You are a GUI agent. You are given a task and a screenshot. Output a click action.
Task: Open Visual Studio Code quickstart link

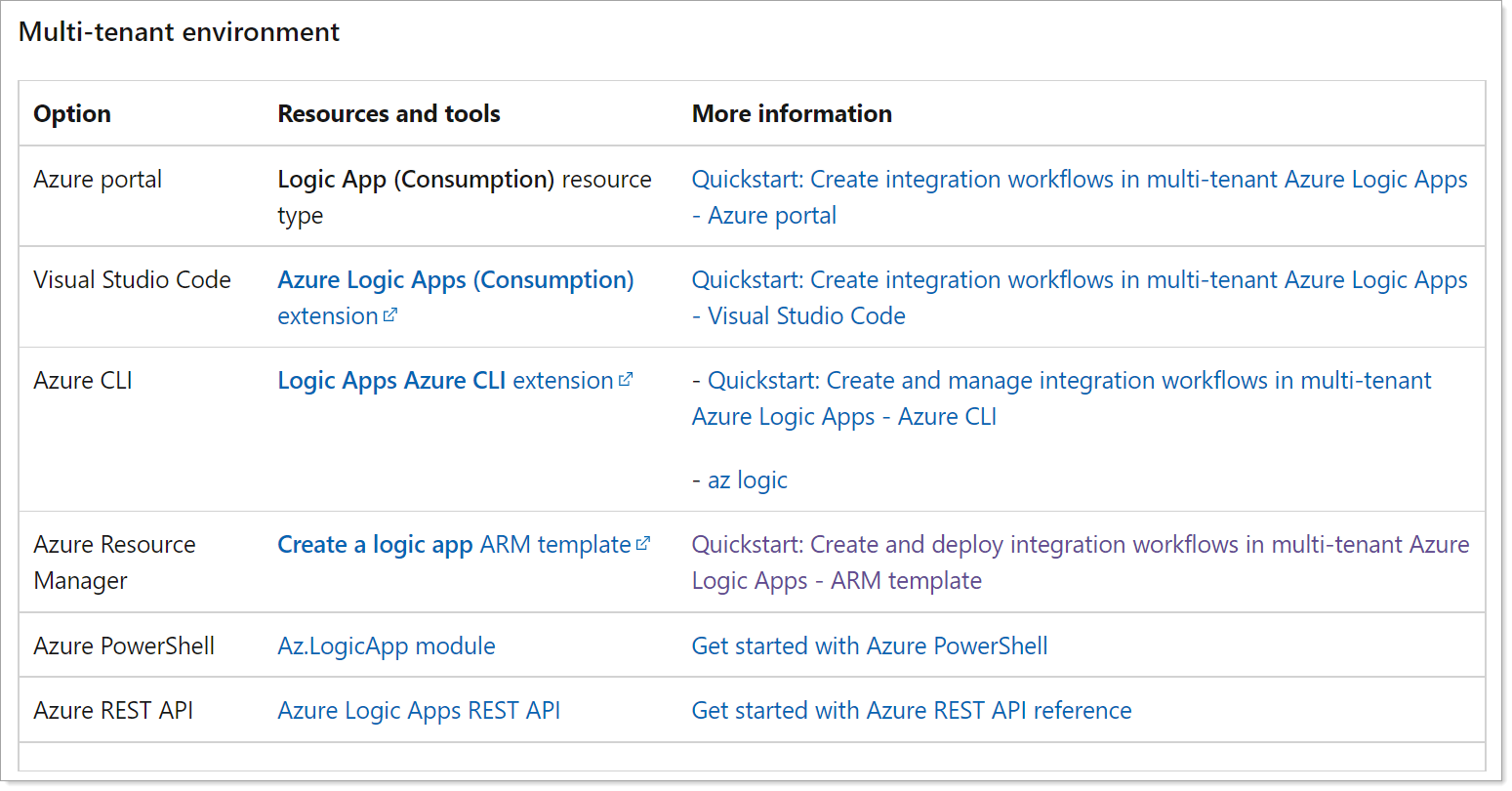[1080, 298]
